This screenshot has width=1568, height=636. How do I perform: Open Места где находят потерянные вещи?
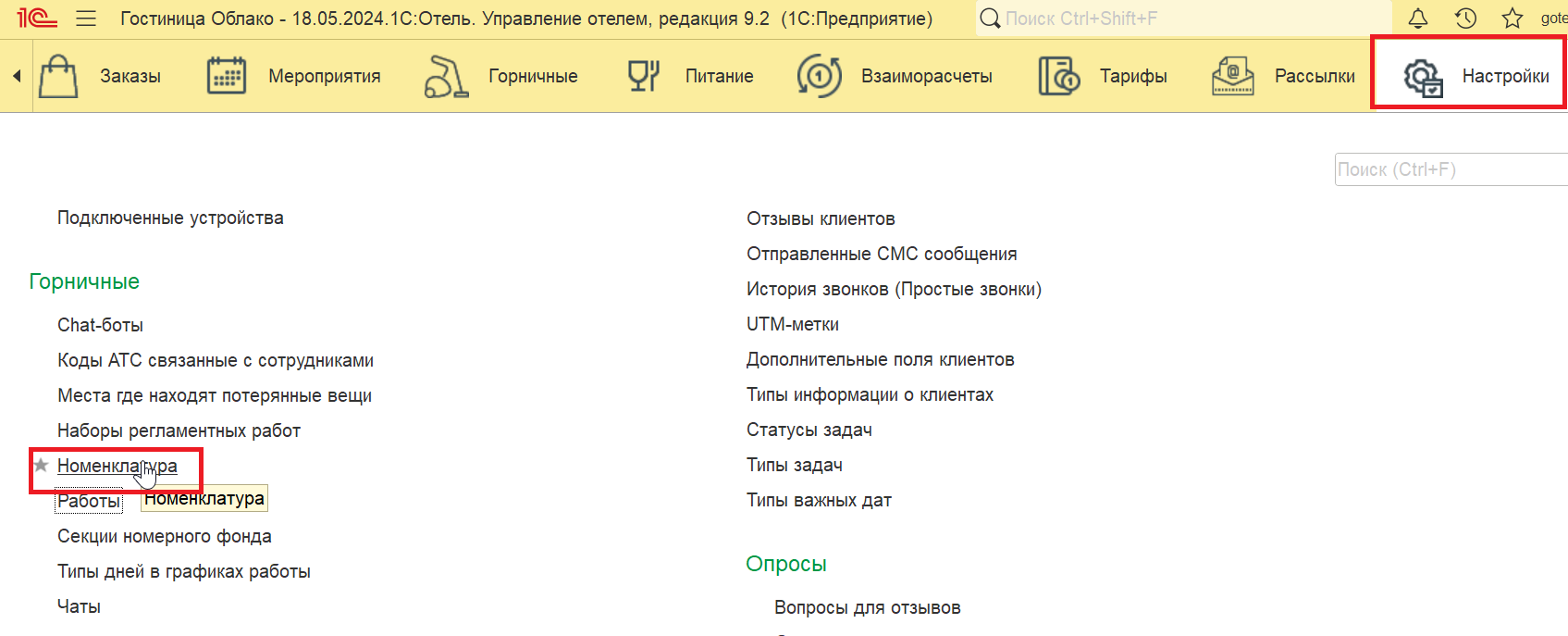215,395
